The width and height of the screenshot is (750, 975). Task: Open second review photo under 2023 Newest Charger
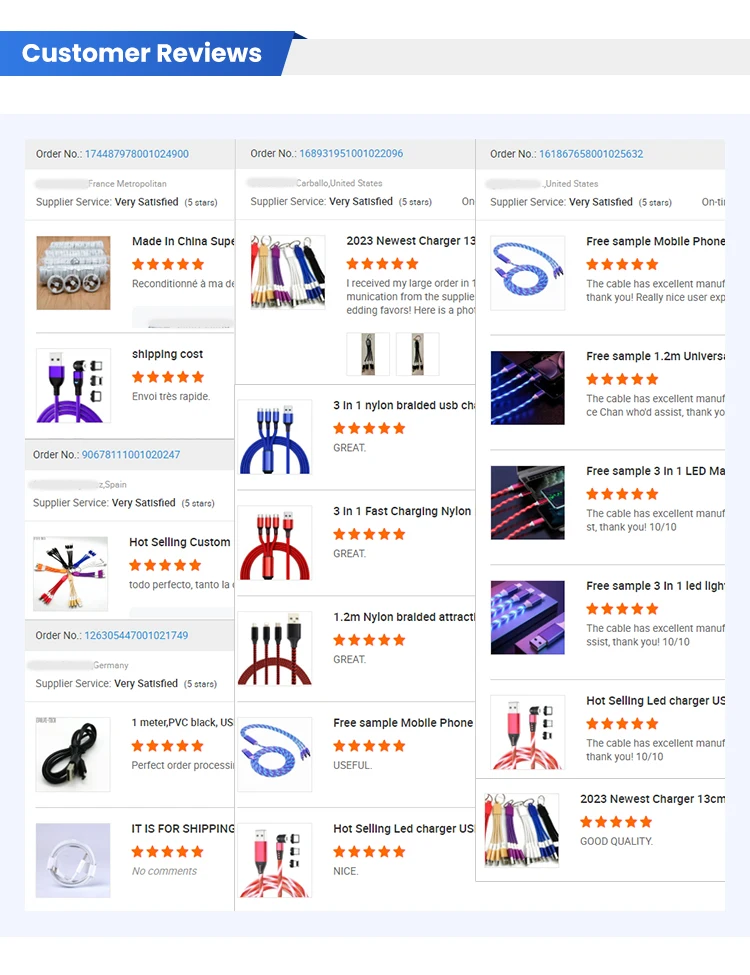tap(417, 354)
